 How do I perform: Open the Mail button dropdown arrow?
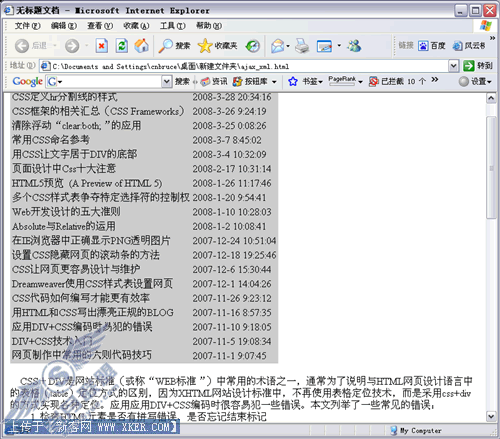pos(288,46)
